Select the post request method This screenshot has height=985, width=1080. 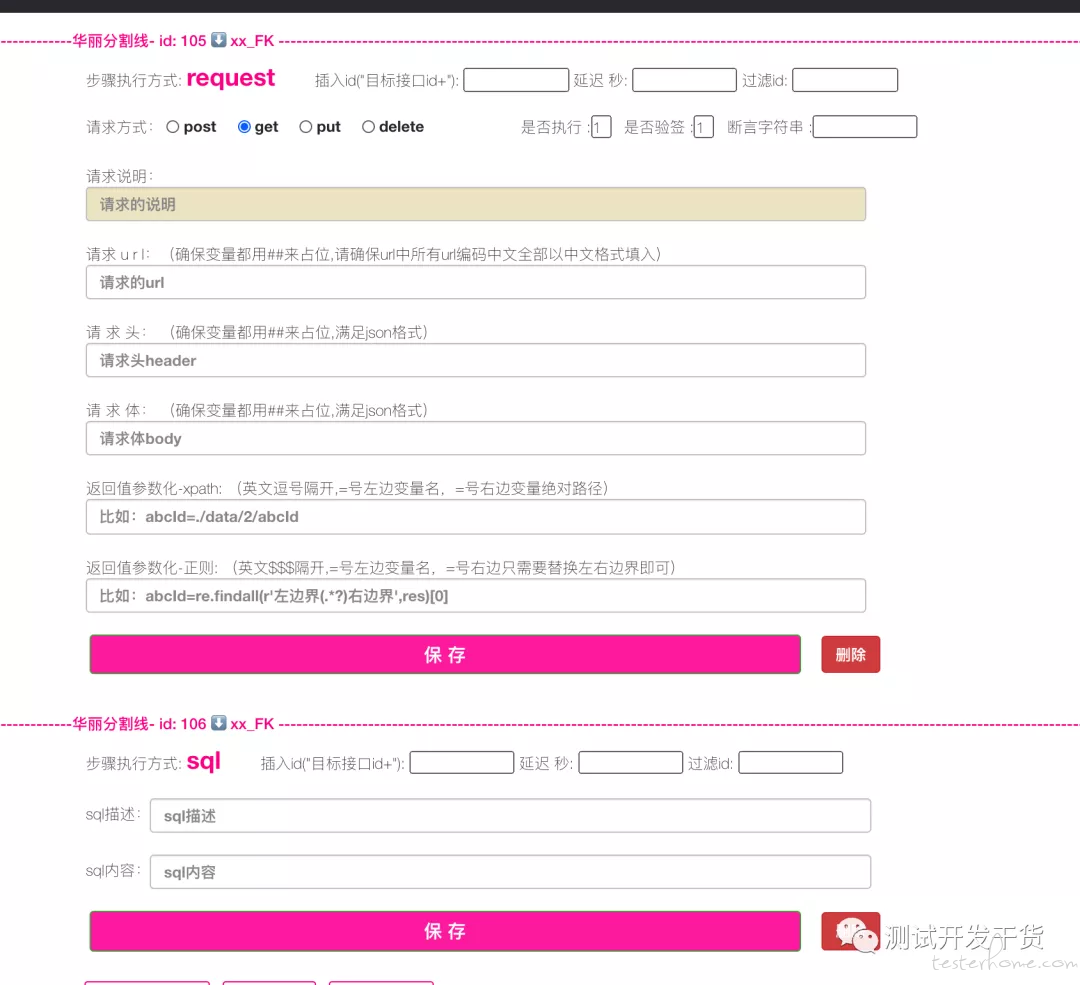click(x=173, y=127)
